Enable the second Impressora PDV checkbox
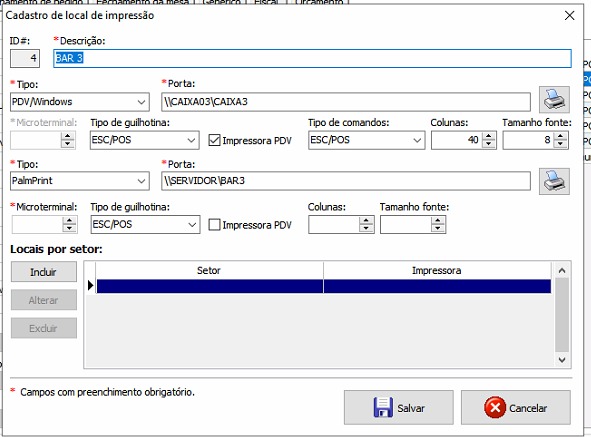Viewport: 591px width, 437px height. point(214,225)
